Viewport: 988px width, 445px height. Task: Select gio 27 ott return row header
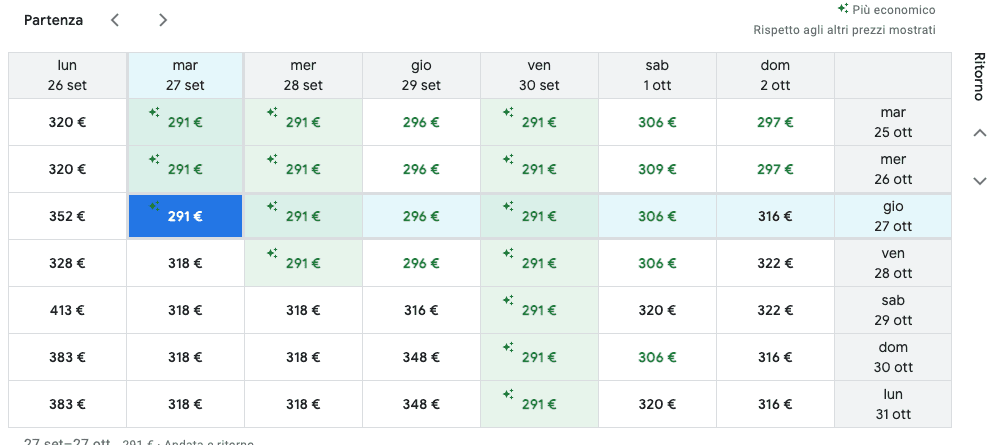(x=893, y=216)
